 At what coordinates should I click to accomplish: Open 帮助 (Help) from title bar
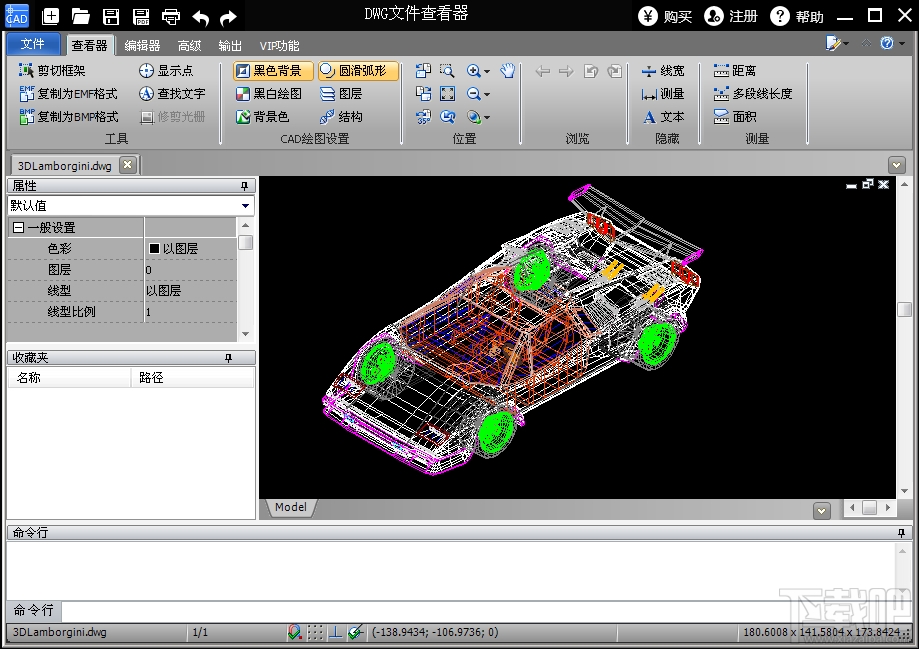797,16
